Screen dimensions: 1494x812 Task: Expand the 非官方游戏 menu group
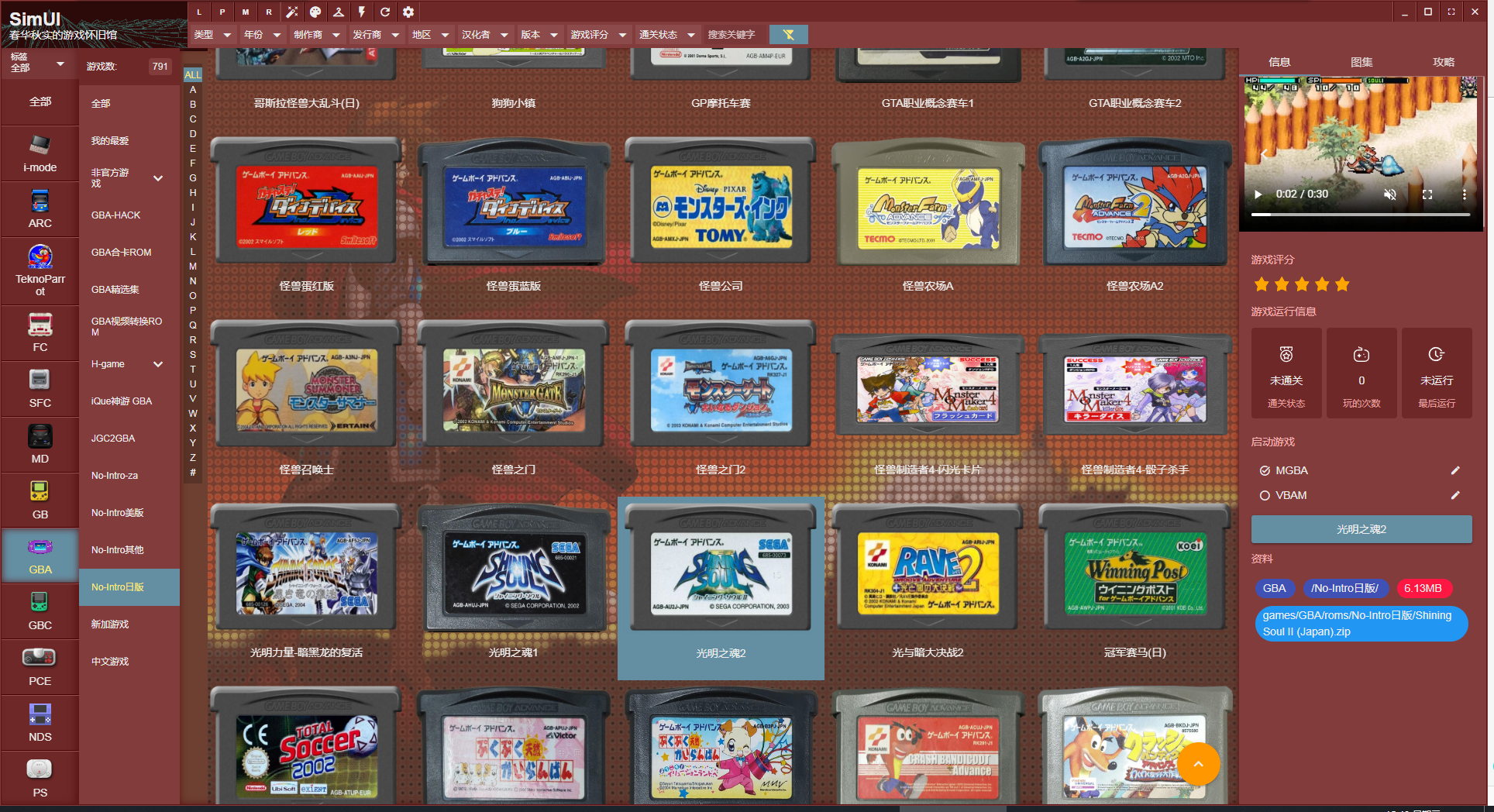[x=158, y=178]
